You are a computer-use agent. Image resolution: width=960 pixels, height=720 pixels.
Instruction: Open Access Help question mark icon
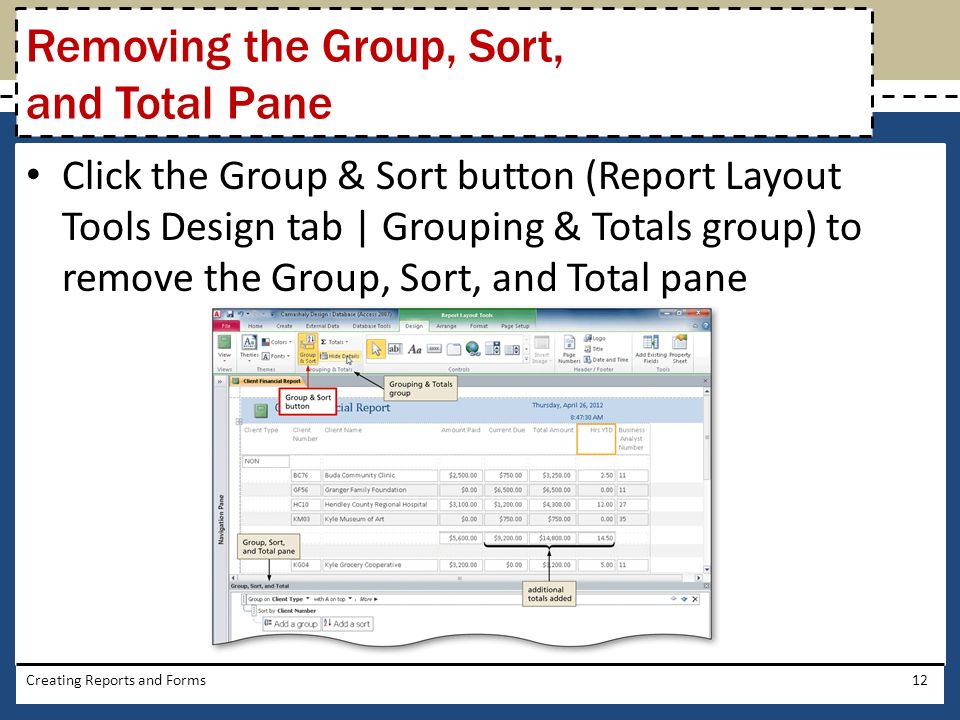(705, 326)
